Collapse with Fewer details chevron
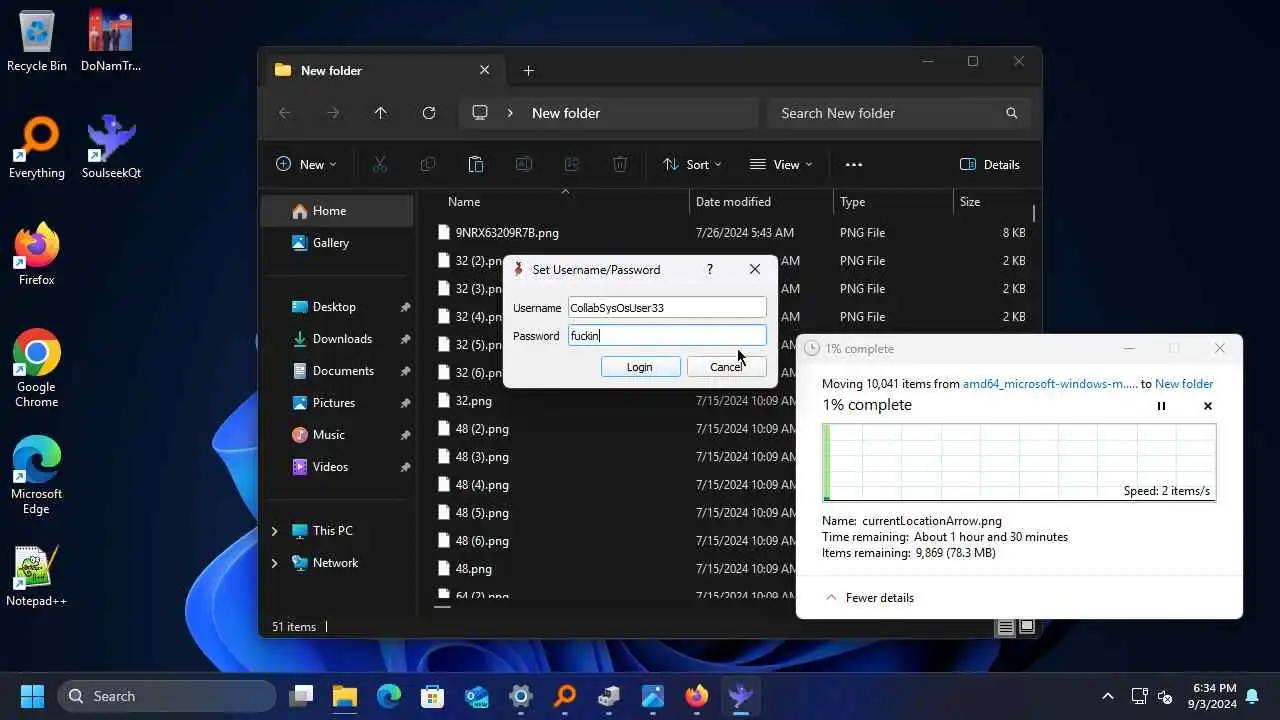The image size is (1280, 720). 831,598
